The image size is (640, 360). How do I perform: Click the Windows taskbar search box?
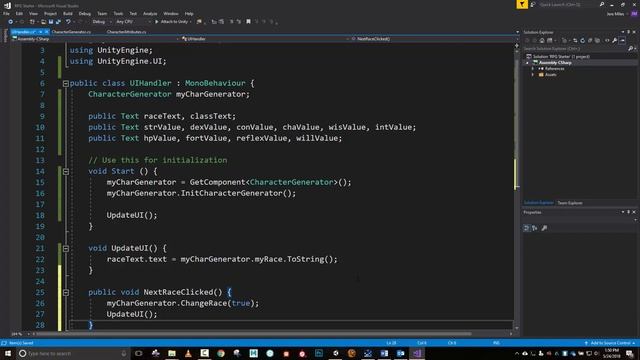[73, 353]
